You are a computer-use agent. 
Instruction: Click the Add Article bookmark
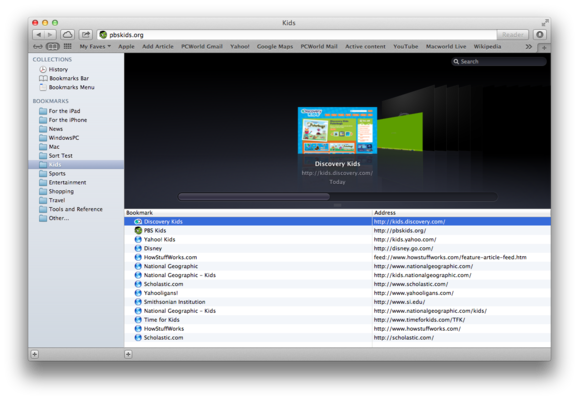tap(158, 47)
